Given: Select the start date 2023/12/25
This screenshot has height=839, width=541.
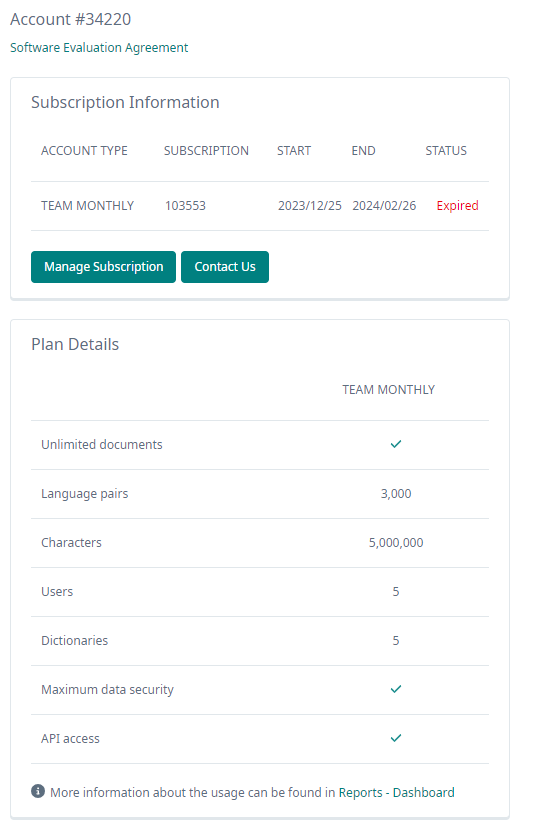Looking at the screenshot, I should click(310, 206).
